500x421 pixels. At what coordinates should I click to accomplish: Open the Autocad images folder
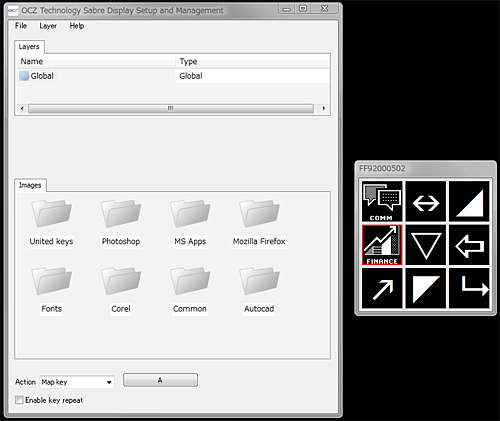259,290
